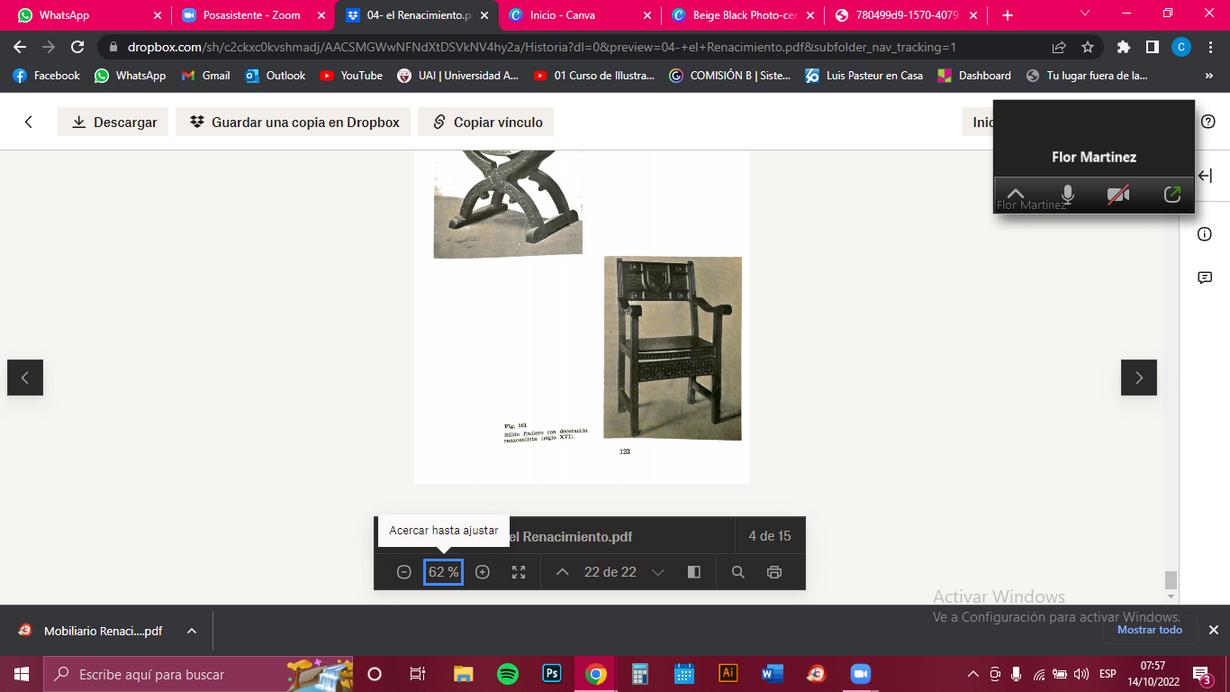Switch to the WhatsApp browser tab
The width and height of the screenshot is (1230, 692).
(x=86, y=15)
